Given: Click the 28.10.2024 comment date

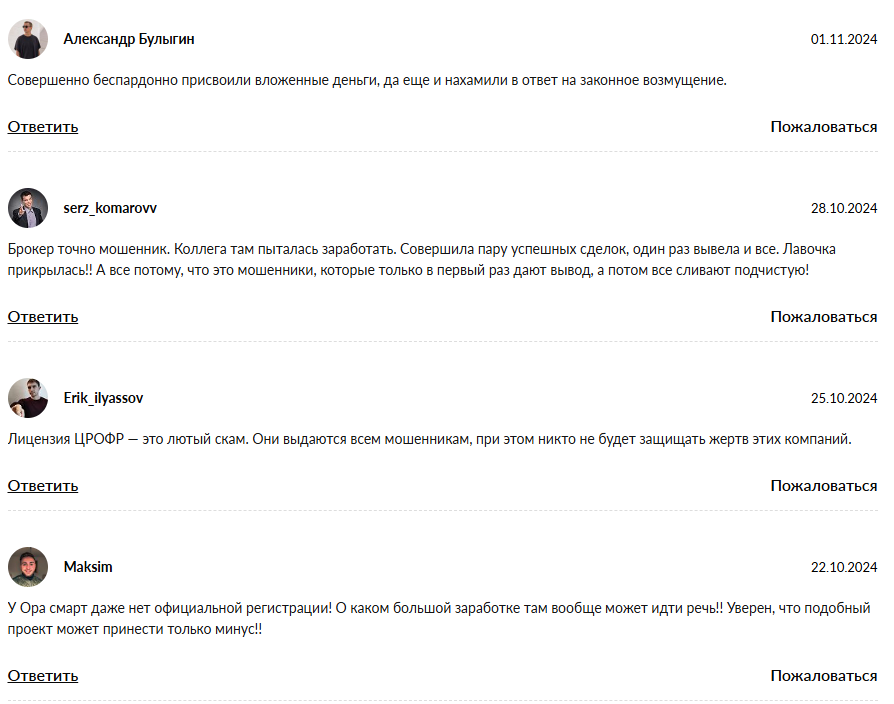Looking at the screenshot, I should click(x=843, y=209).
